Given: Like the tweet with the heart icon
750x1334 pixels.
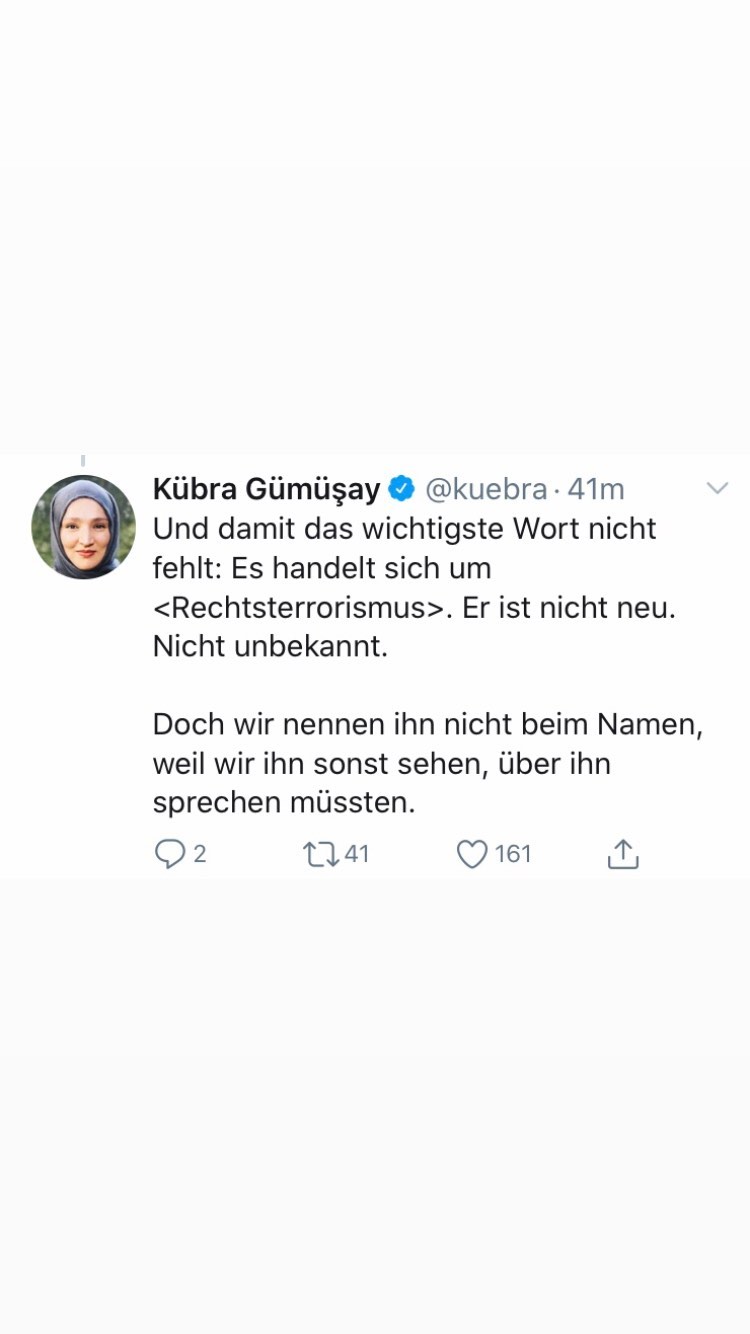Looking at the screenshot, I should click(x=472, y=854).
